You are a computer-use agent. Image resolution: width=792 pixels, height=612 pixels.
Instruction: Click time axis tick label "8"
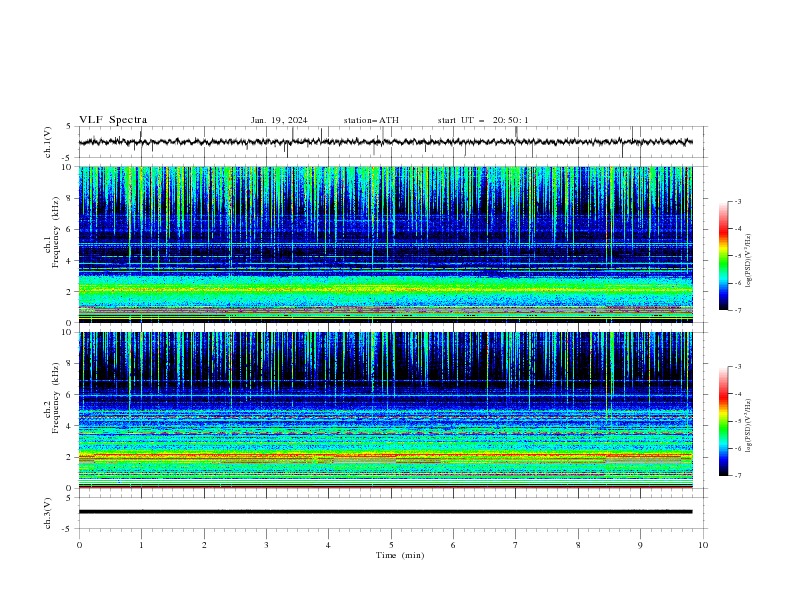pos(578,545)
